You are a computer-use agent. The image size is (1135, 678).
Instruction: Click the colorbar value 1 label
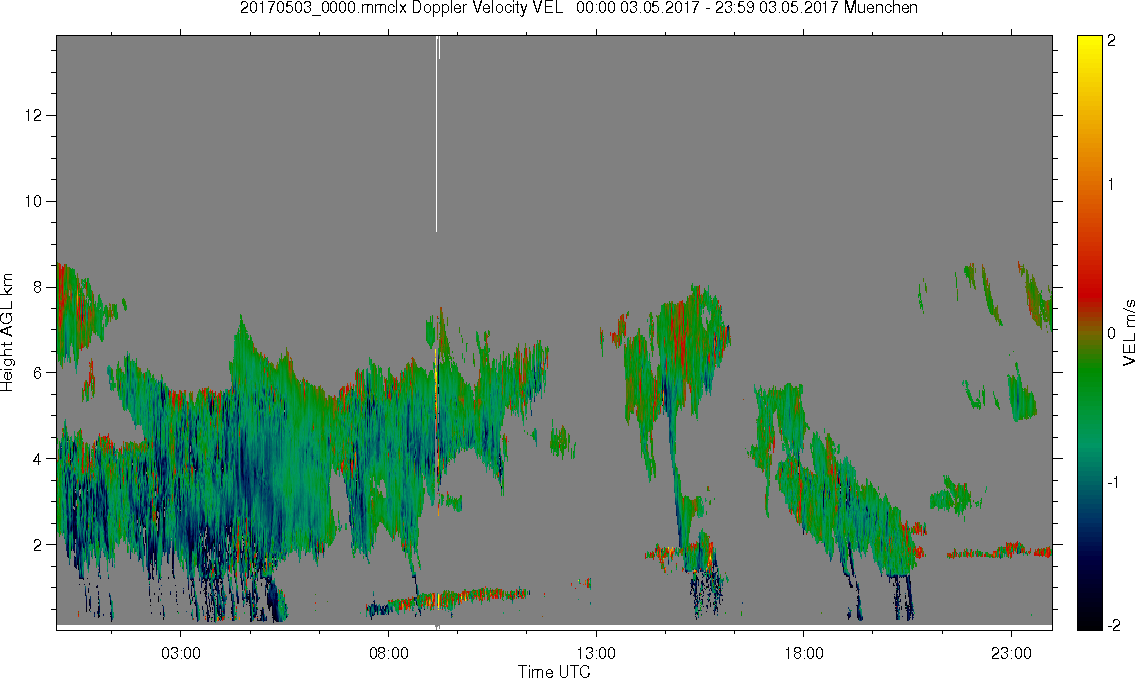1111,185
